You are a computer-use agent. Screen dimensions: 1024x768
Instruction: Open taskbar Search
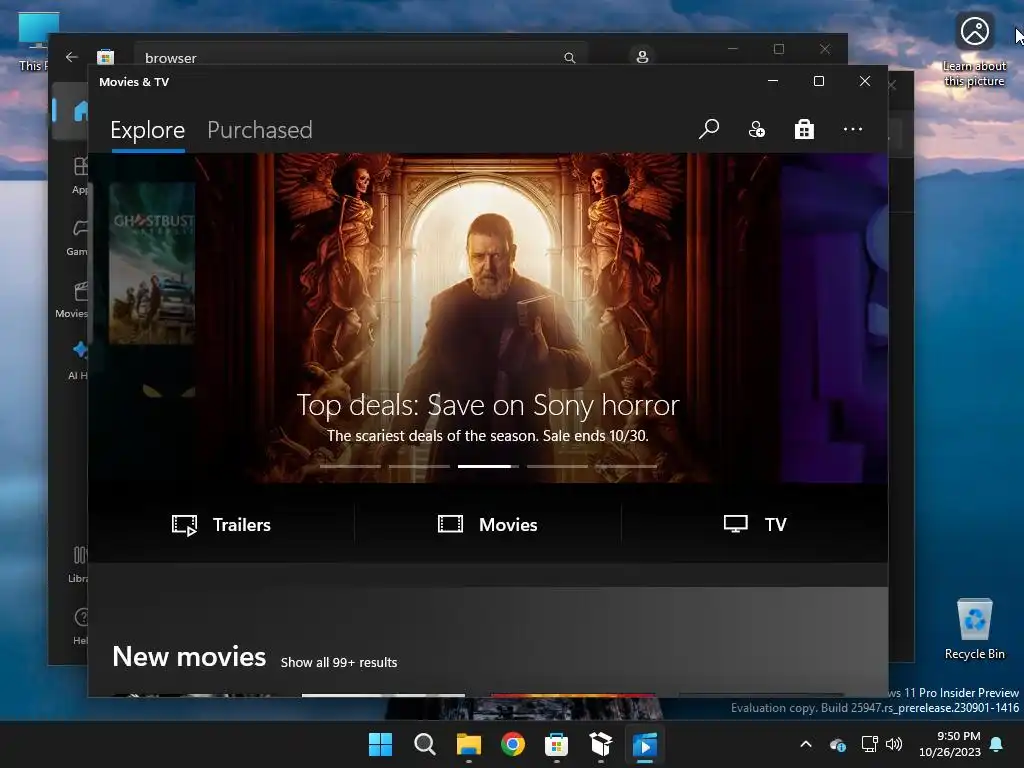click(x=424, y=744)
